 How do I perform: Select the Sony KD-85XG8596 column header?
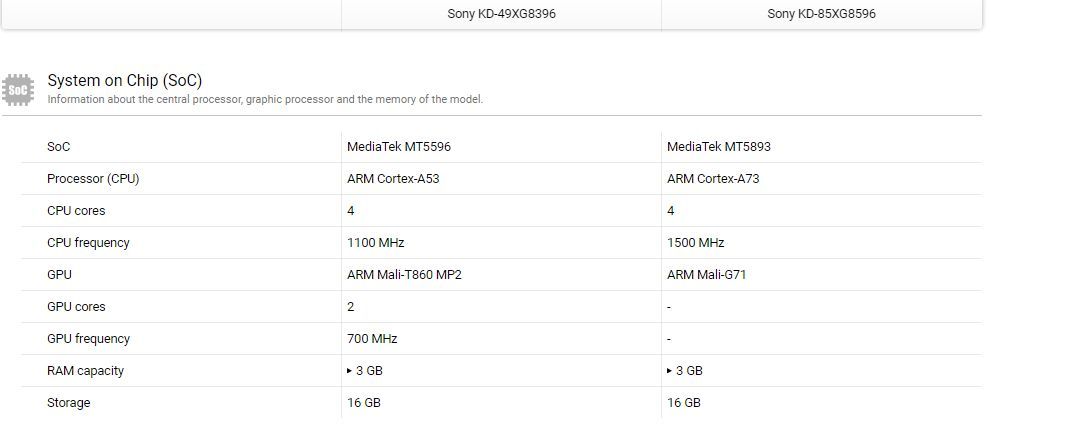[x=821, y=14]
